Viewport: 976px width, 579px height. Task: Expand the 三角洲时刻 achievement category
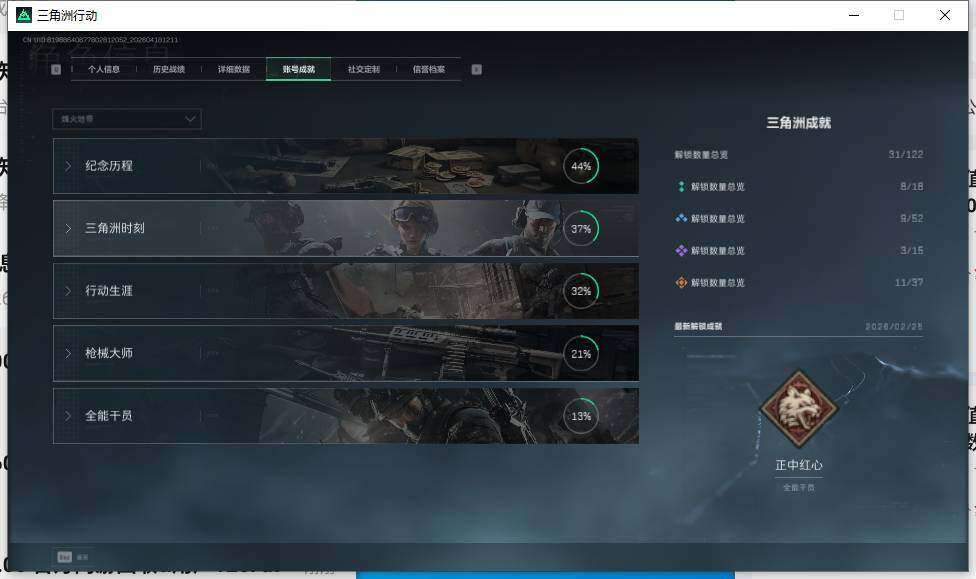pos(345,228)
